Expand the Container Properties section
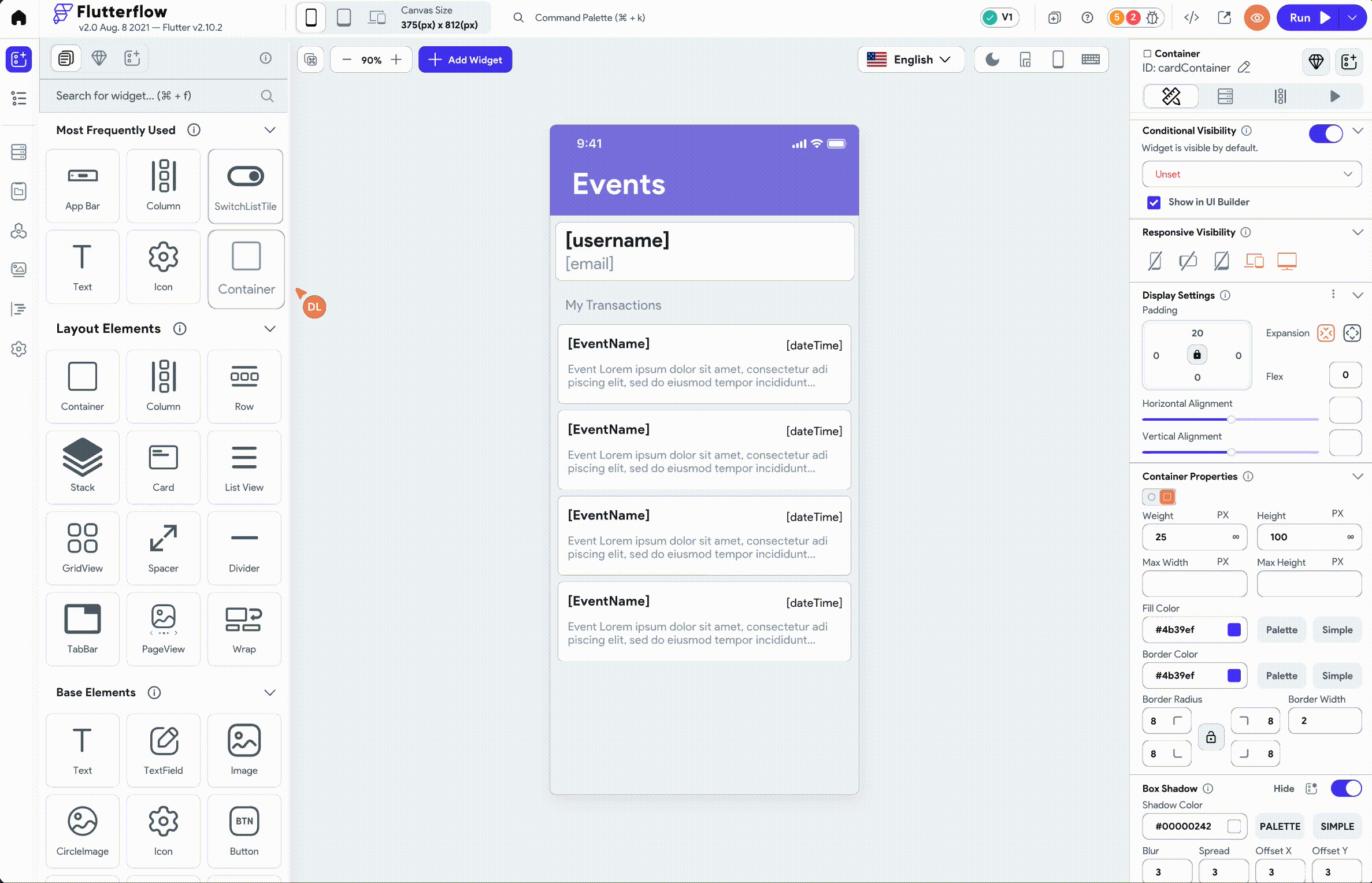The height and width of the screenshot is (883, 1372). [x=1358, y=475]
